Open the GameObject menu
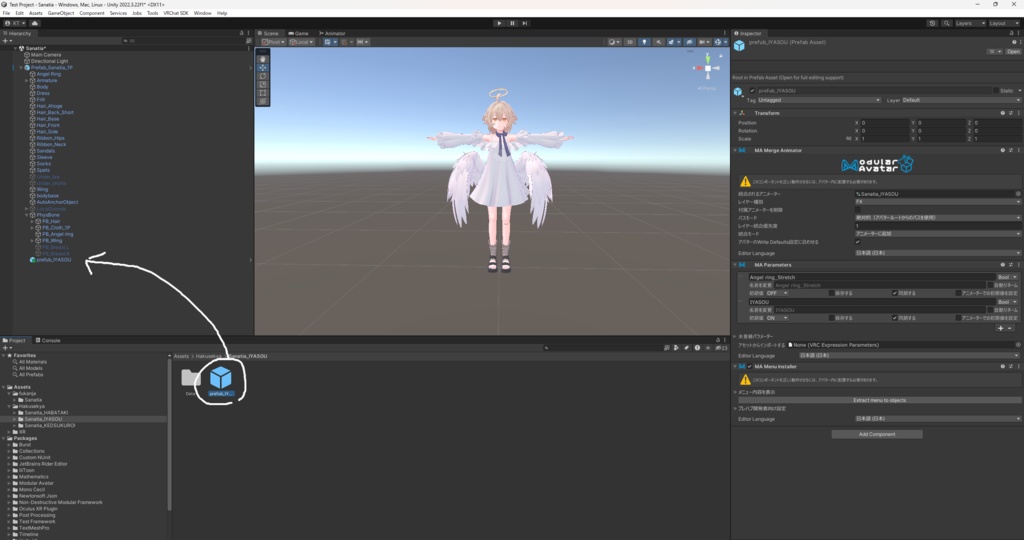The width and height of the screenshot is (1024, 540). 61,13
